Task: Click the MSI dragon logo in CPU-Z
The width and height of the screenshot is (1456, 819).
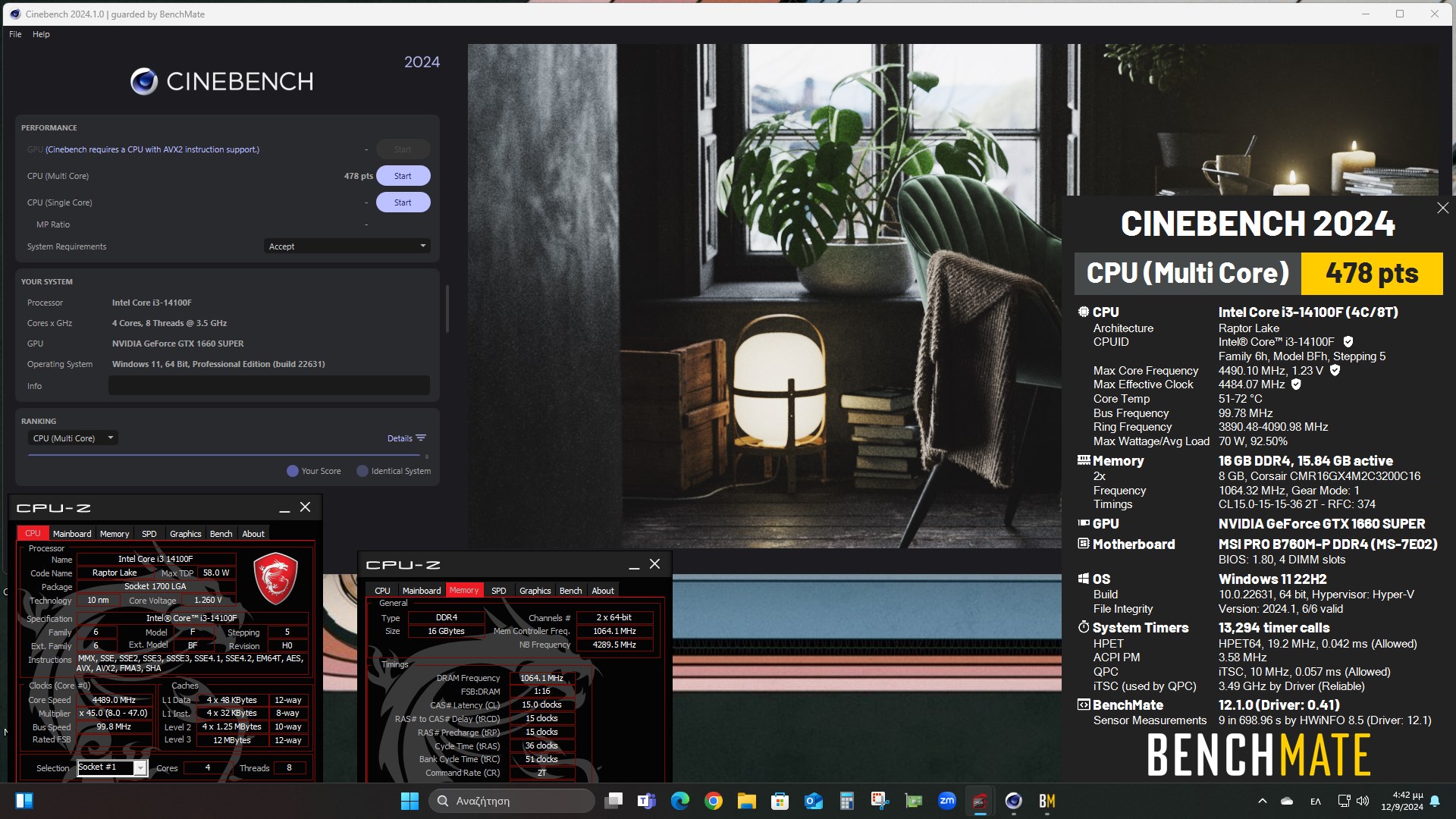Action: click(275, 579)
